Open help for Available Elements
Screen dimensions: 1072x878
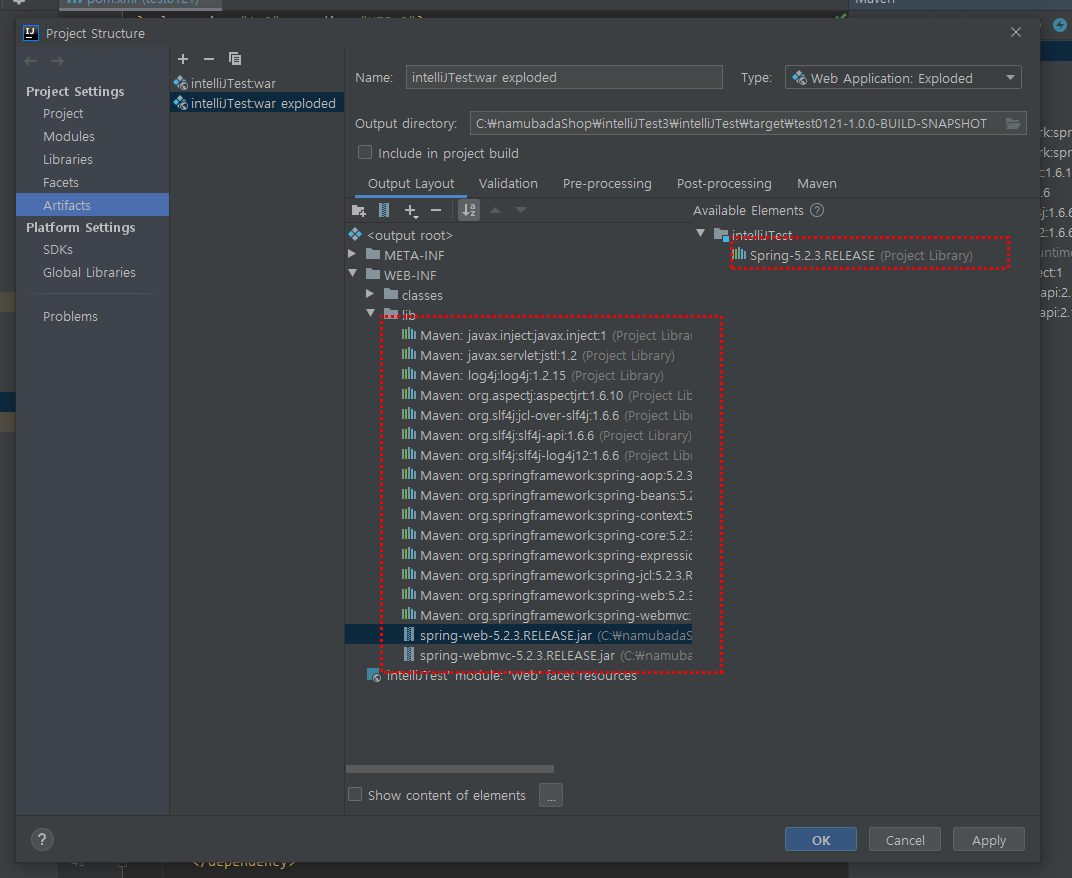pos(817,211)
